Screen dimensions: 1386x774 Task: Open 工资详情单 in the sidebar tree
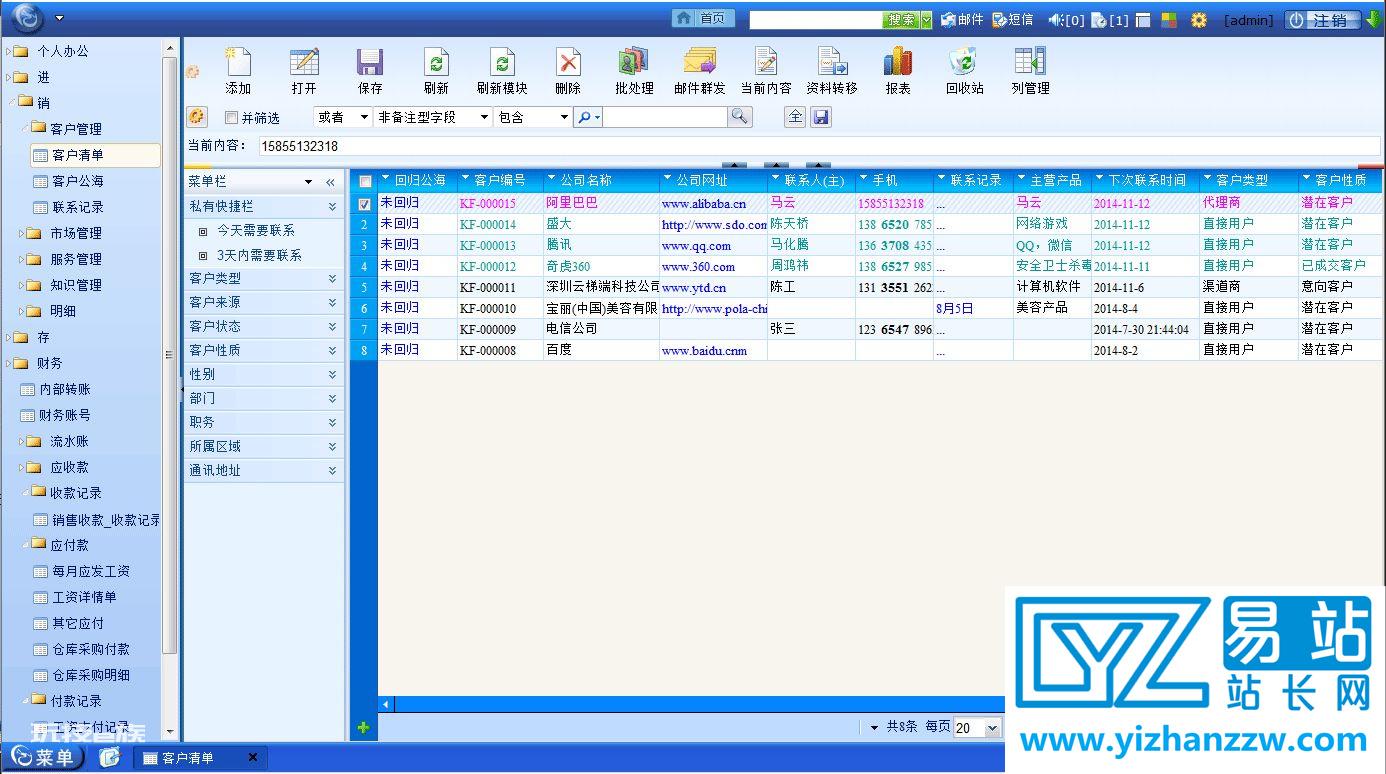[84, 597]
